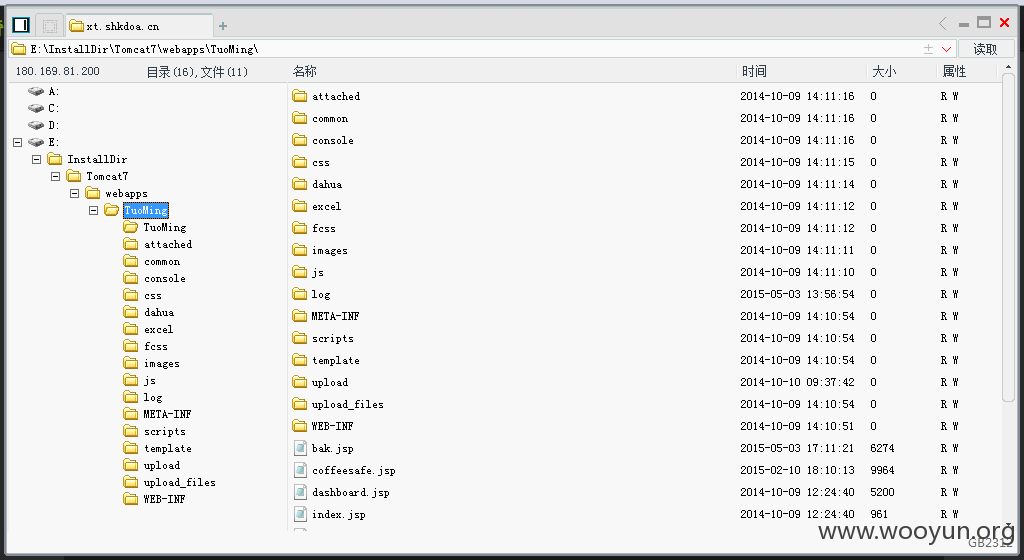Image resolution: width=1024 pixels, height=560 pixels.
Task: Open a new tab with plus button
Action: 223,26
